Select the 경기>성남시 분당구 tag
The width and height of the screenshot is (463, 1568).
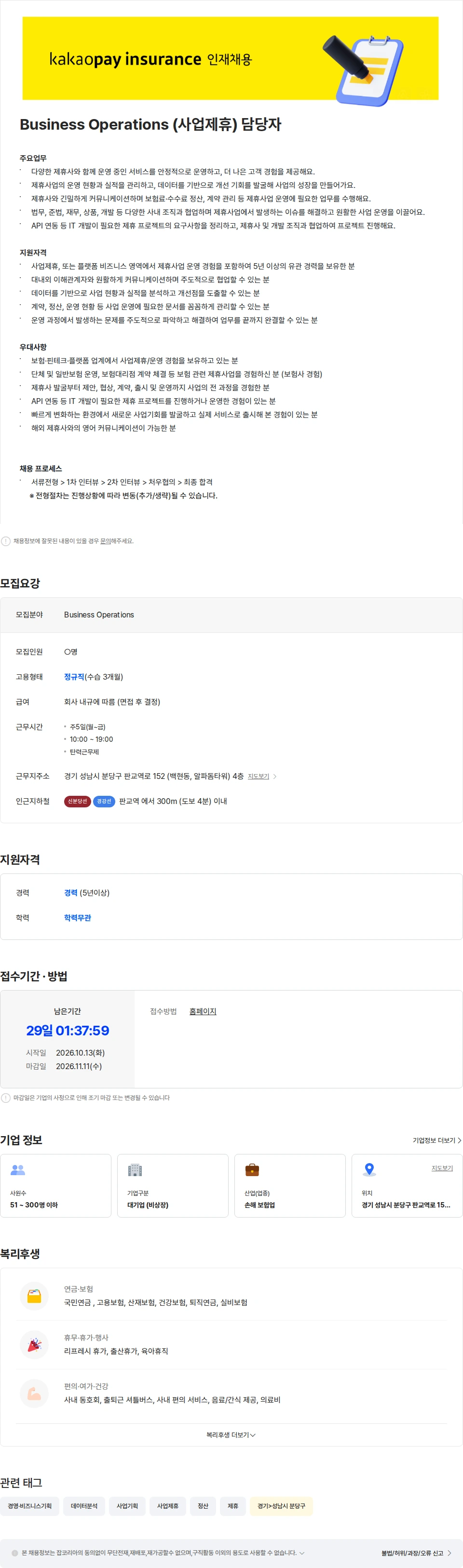(282, 1506)
